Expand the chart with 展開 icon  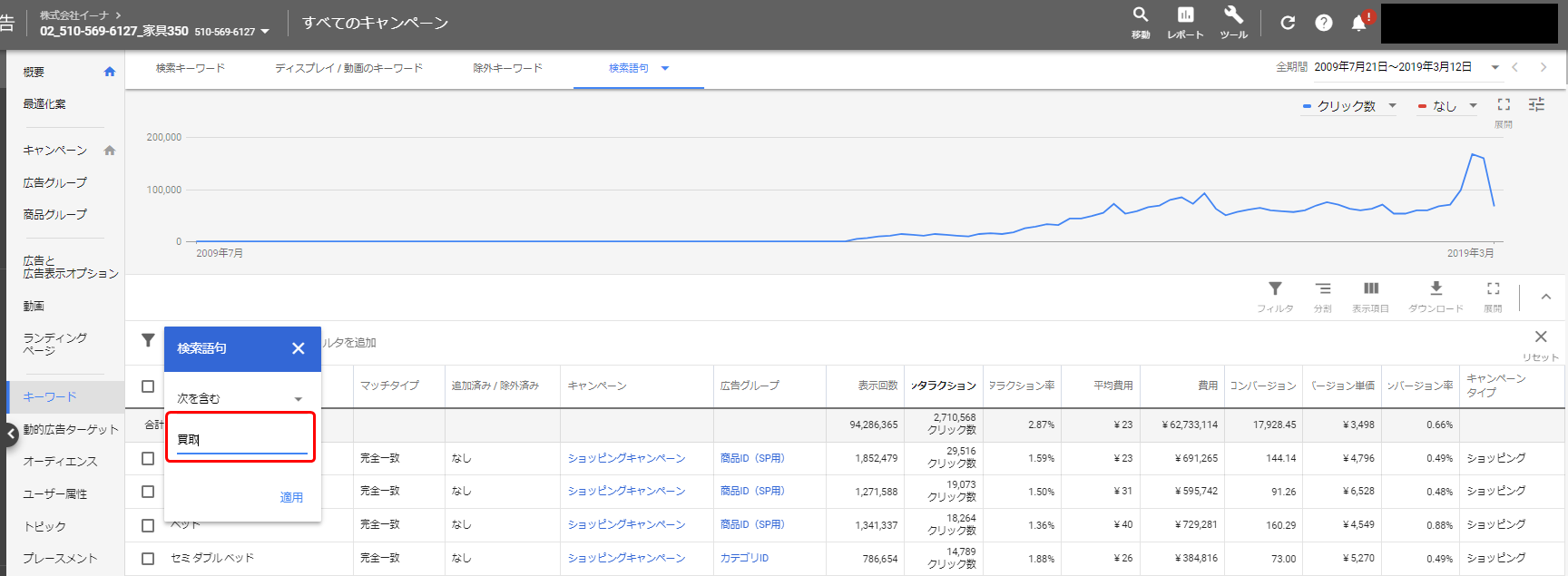(1504, 105)
